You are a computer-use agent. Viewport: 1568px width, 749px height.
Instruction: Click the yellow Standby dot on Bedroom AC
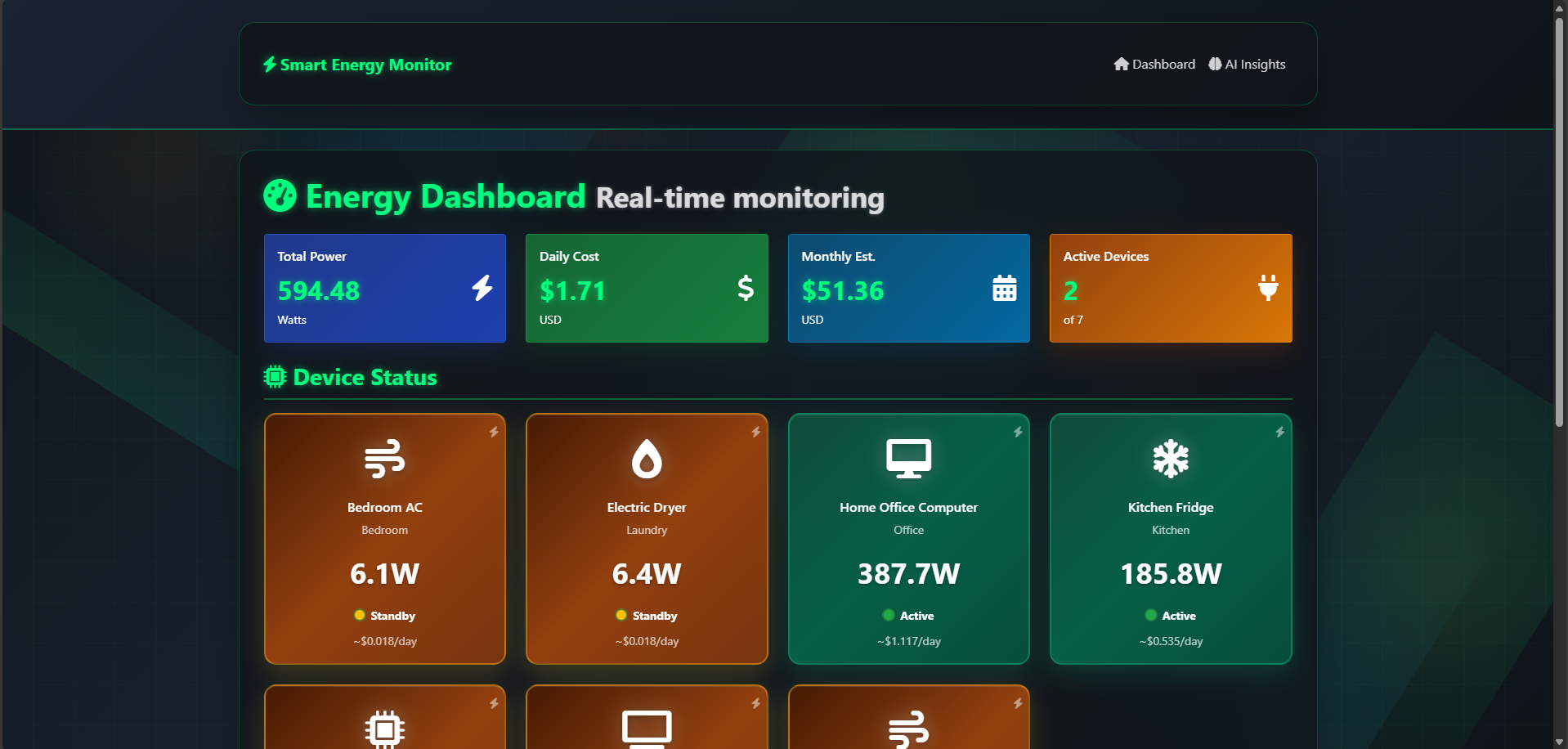[360, 615]
